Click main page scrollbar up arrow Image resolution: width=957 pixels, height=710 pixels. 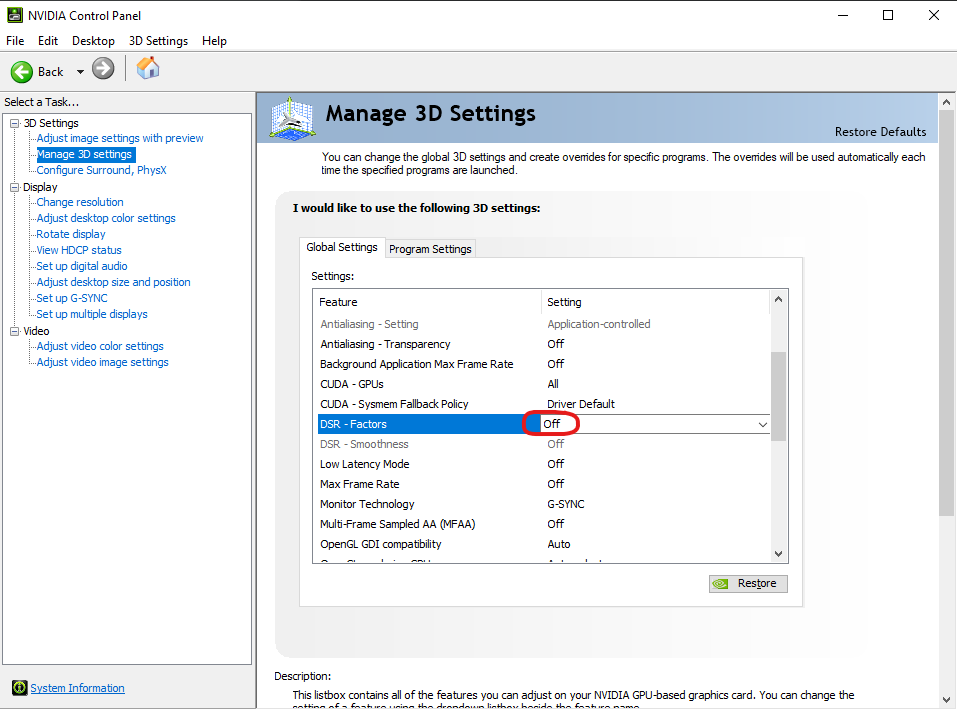946,103
